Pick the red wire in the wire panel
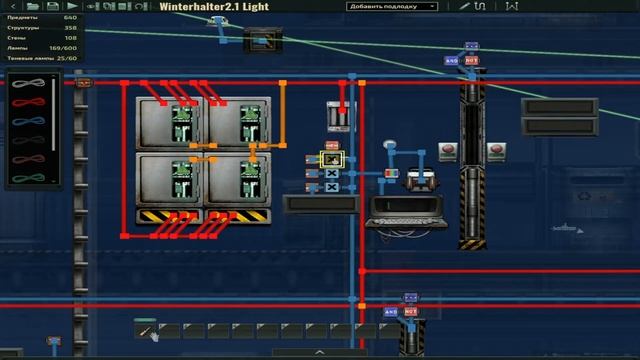The height and width of the screenshot is (360, 640). tap(28, 102)
